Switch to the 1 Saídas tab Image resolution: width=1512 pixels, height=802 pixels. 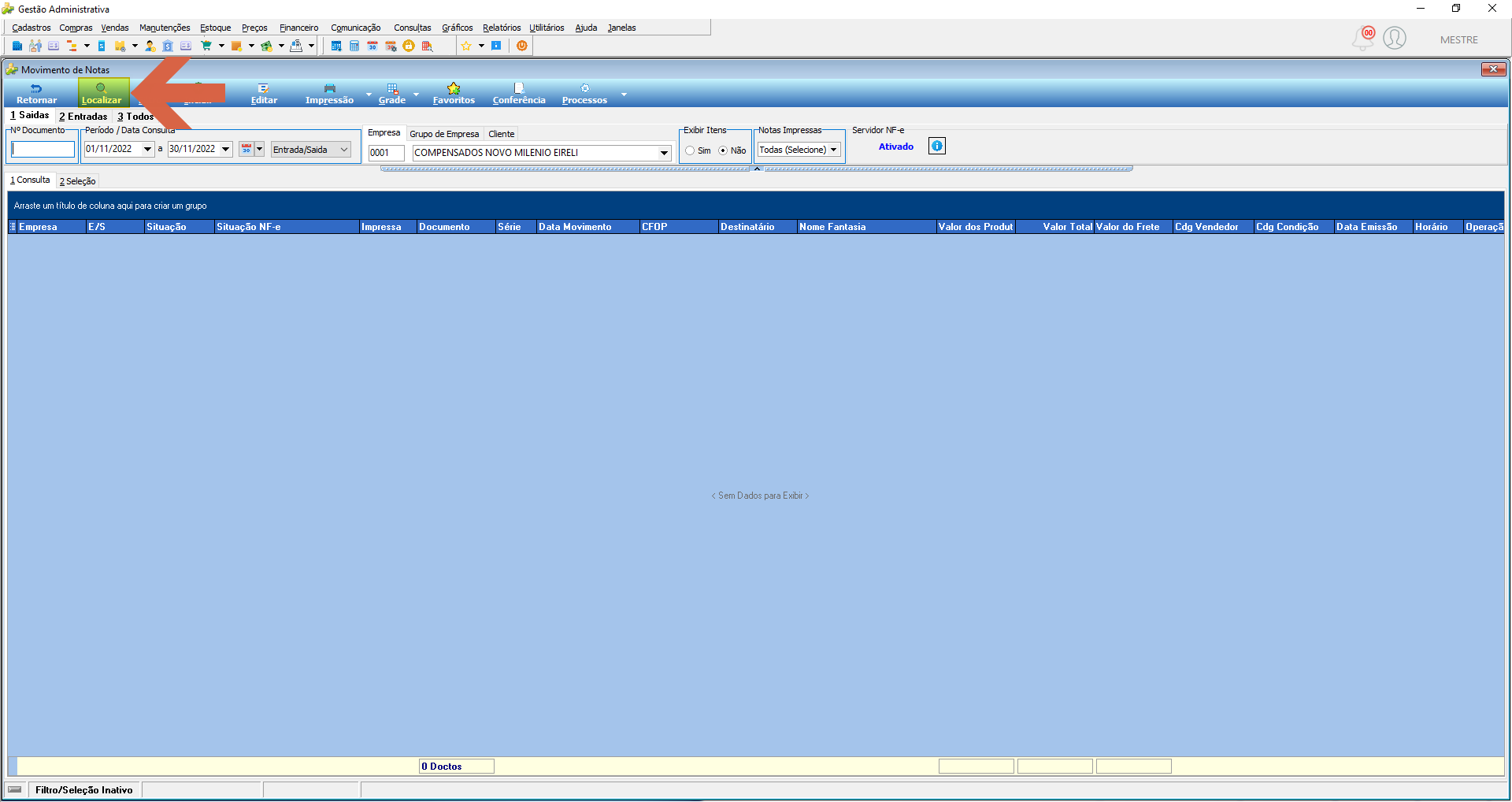[x=30, y=115]
